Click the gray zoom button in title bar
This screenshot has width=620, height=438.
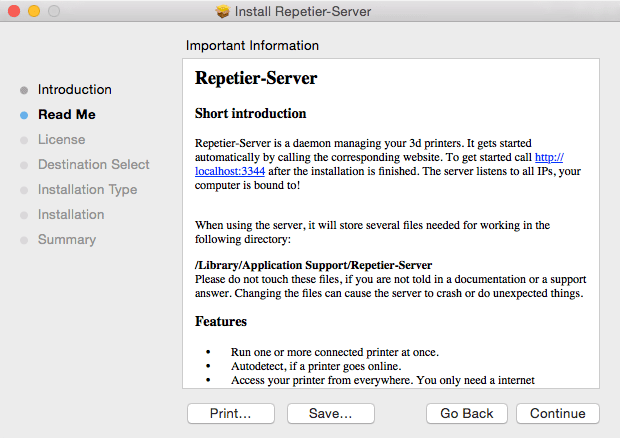click(53, 12)
